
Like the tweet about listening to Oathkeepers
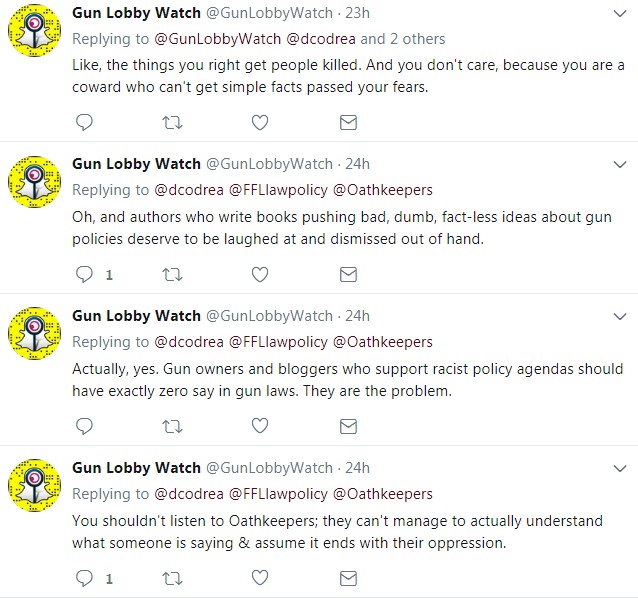pyautogui.click(x=260, y=577)
